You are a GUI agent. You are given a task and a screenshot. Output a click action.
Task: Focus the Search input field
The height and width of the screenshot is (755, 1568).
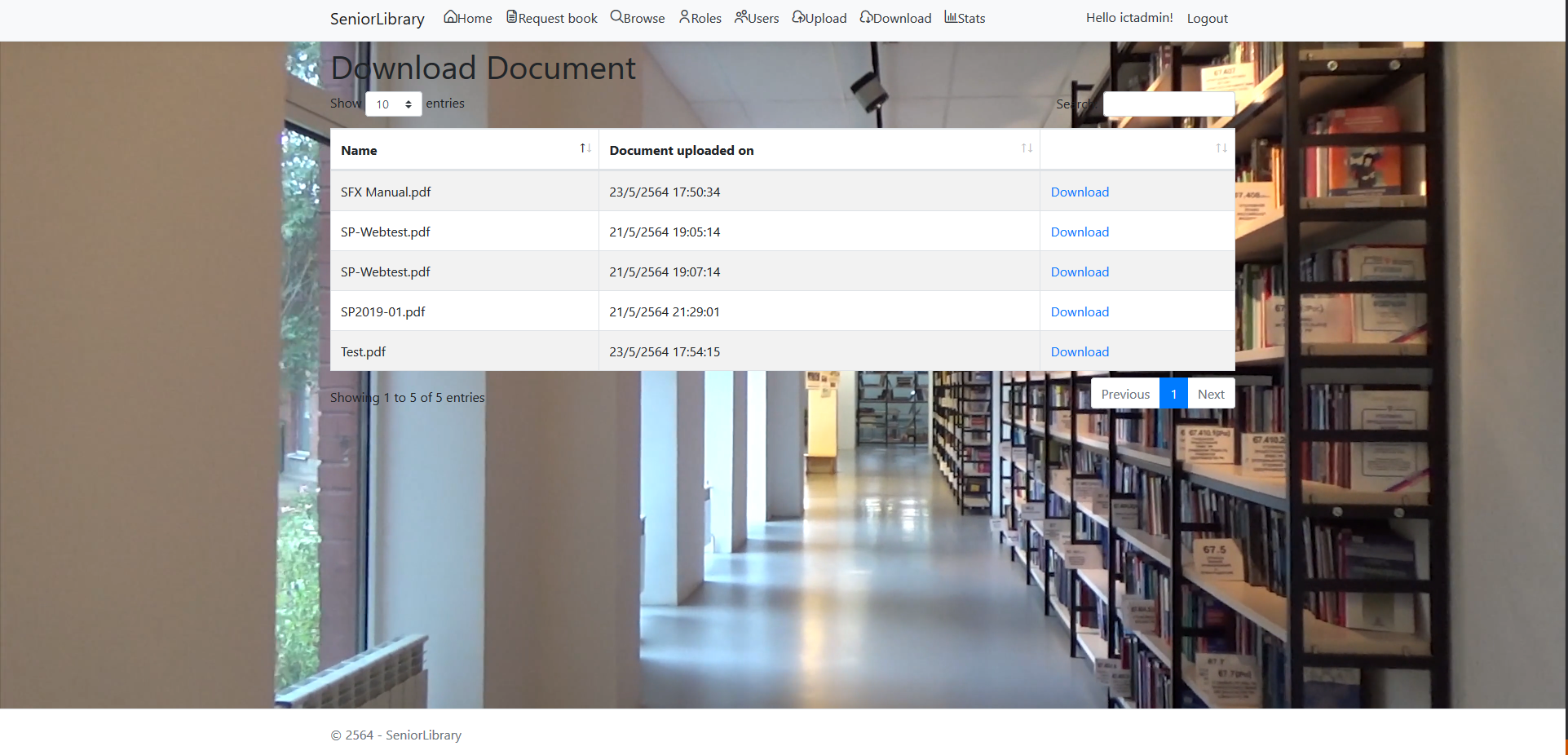[x=1168, y=104]
